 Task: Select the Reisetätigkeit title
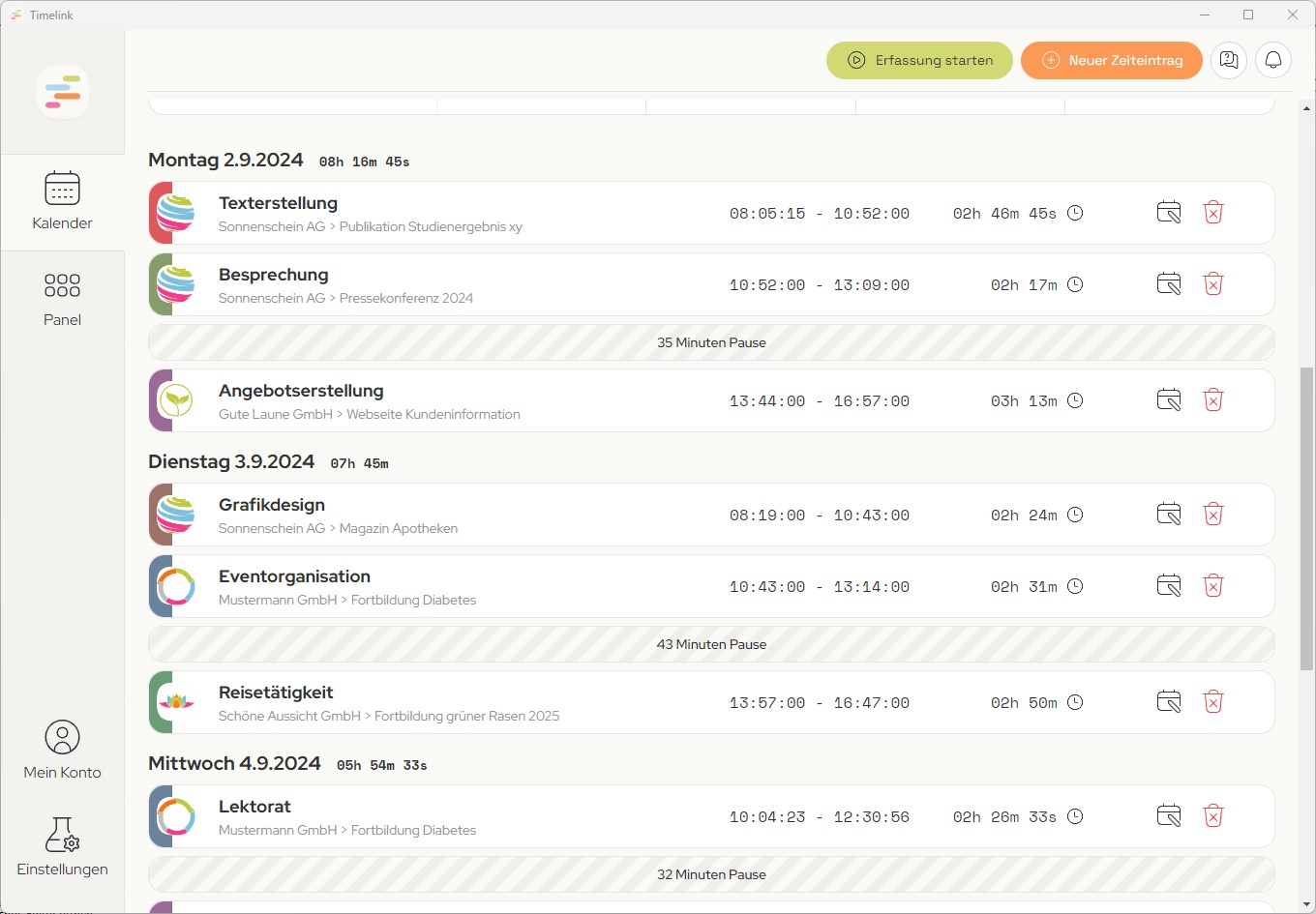point(276,693)
